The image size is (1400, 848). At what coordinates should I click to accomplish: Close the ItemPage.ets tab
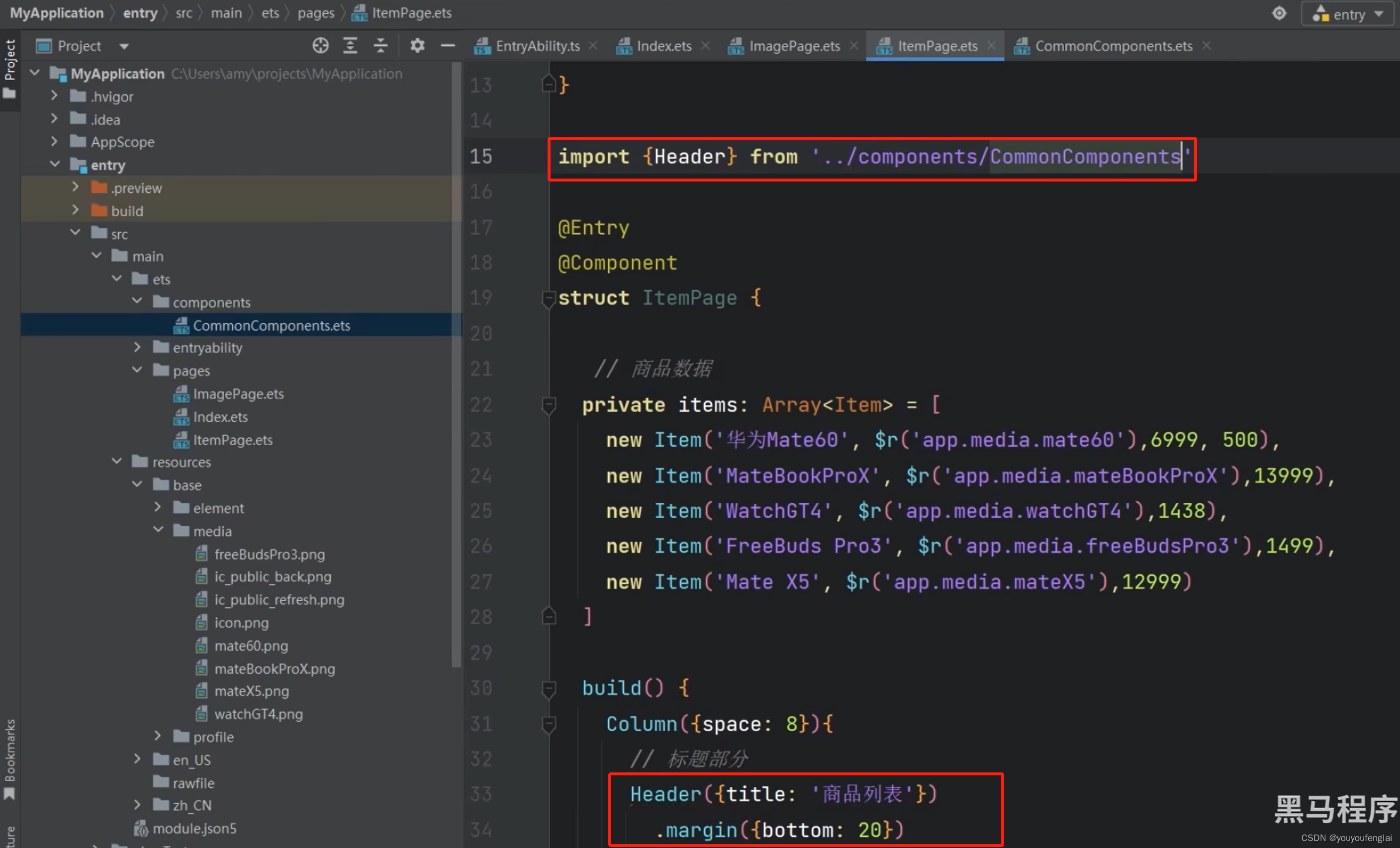point(992,45)
